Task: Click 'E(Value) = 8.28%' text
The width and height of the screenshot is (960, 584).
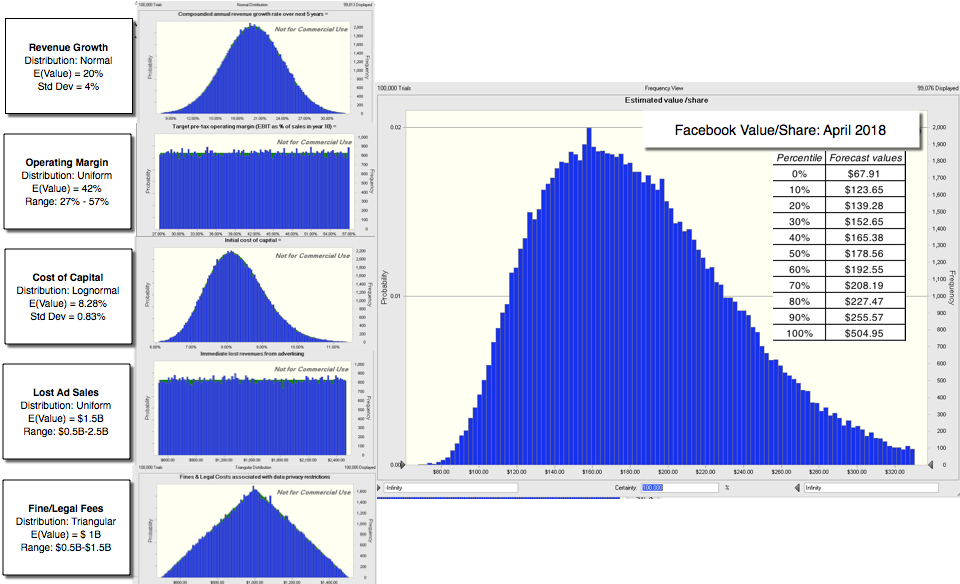Action: tap(68, 304)
